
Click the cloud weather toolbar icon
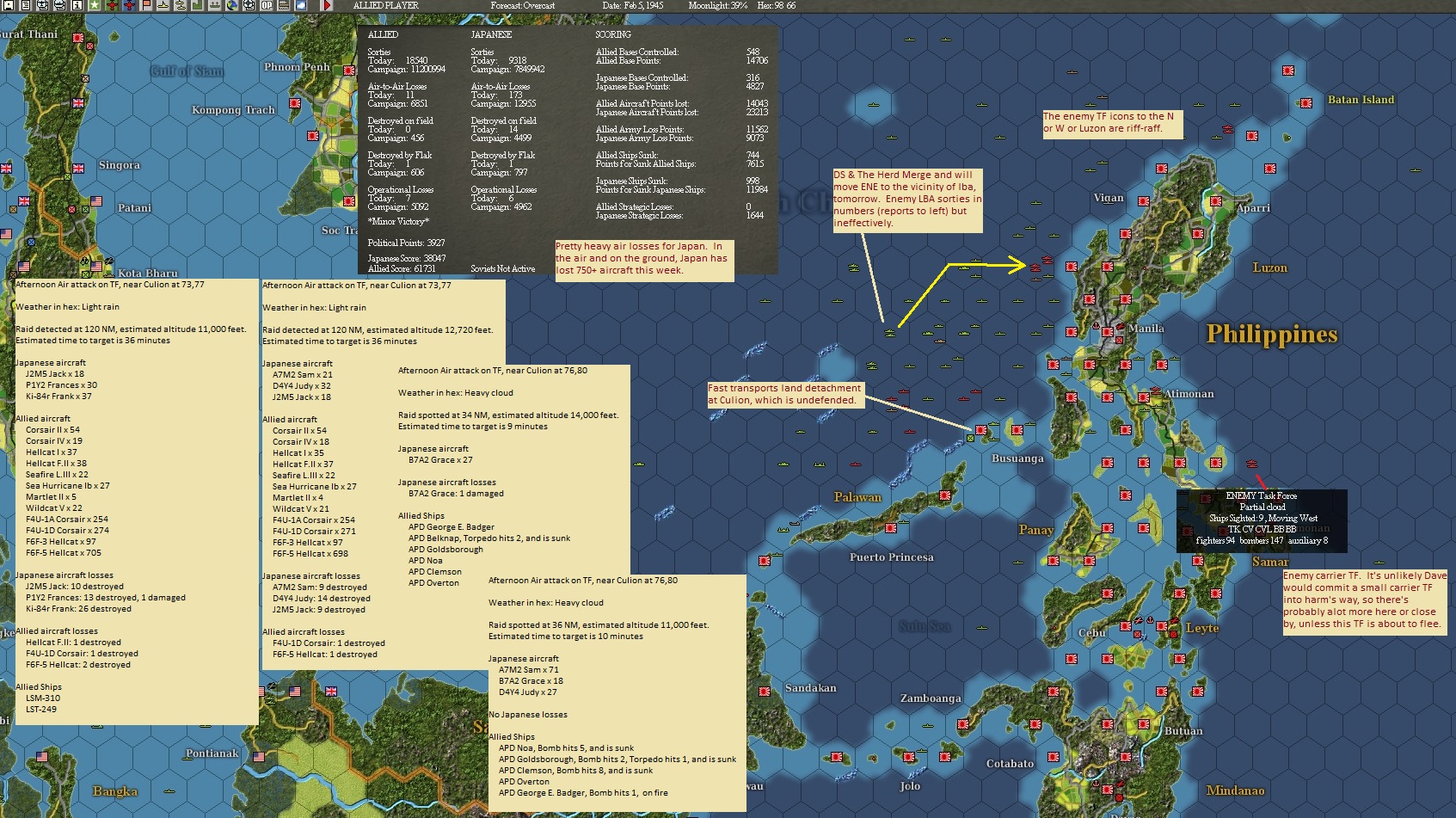coord(301,5)
